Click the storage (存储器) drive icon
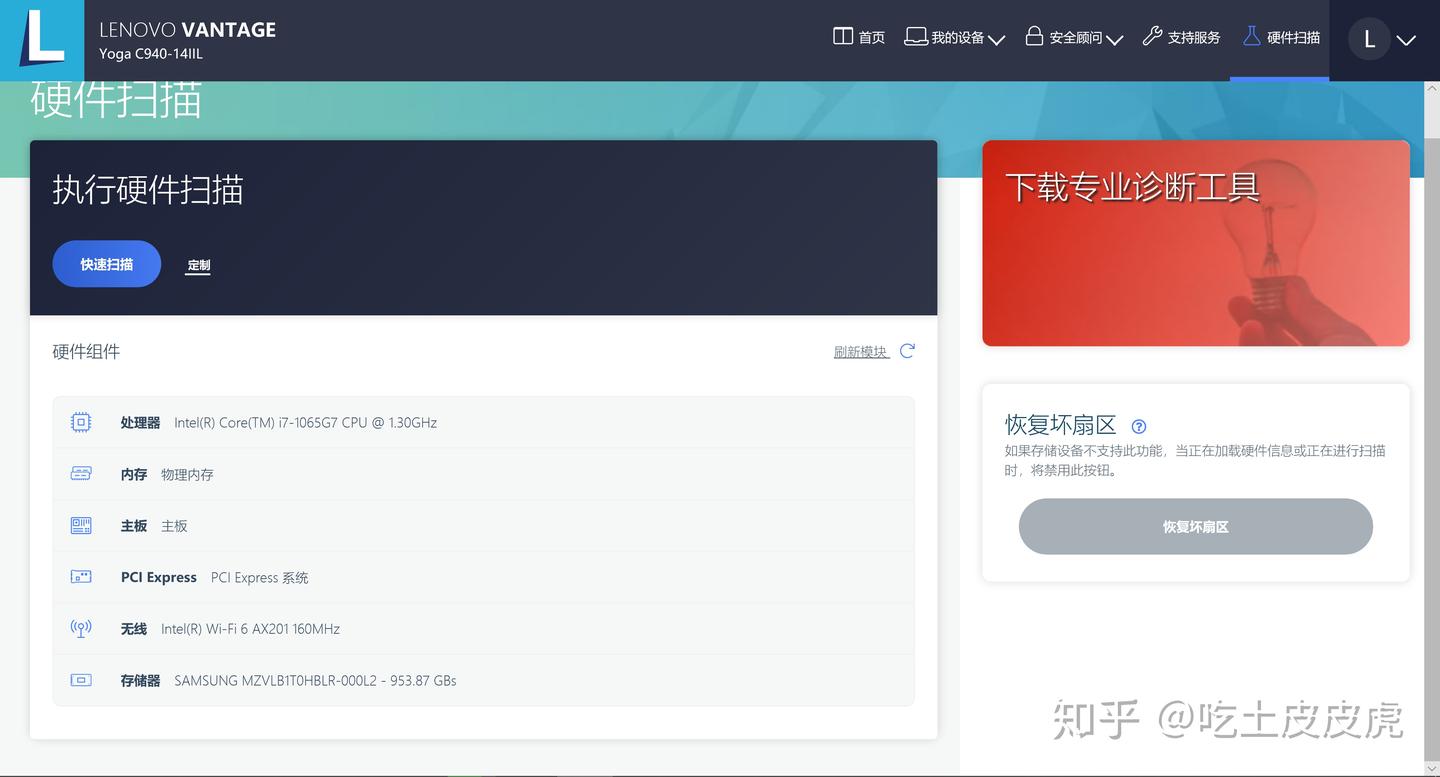1440x777 pixels. 80,680
